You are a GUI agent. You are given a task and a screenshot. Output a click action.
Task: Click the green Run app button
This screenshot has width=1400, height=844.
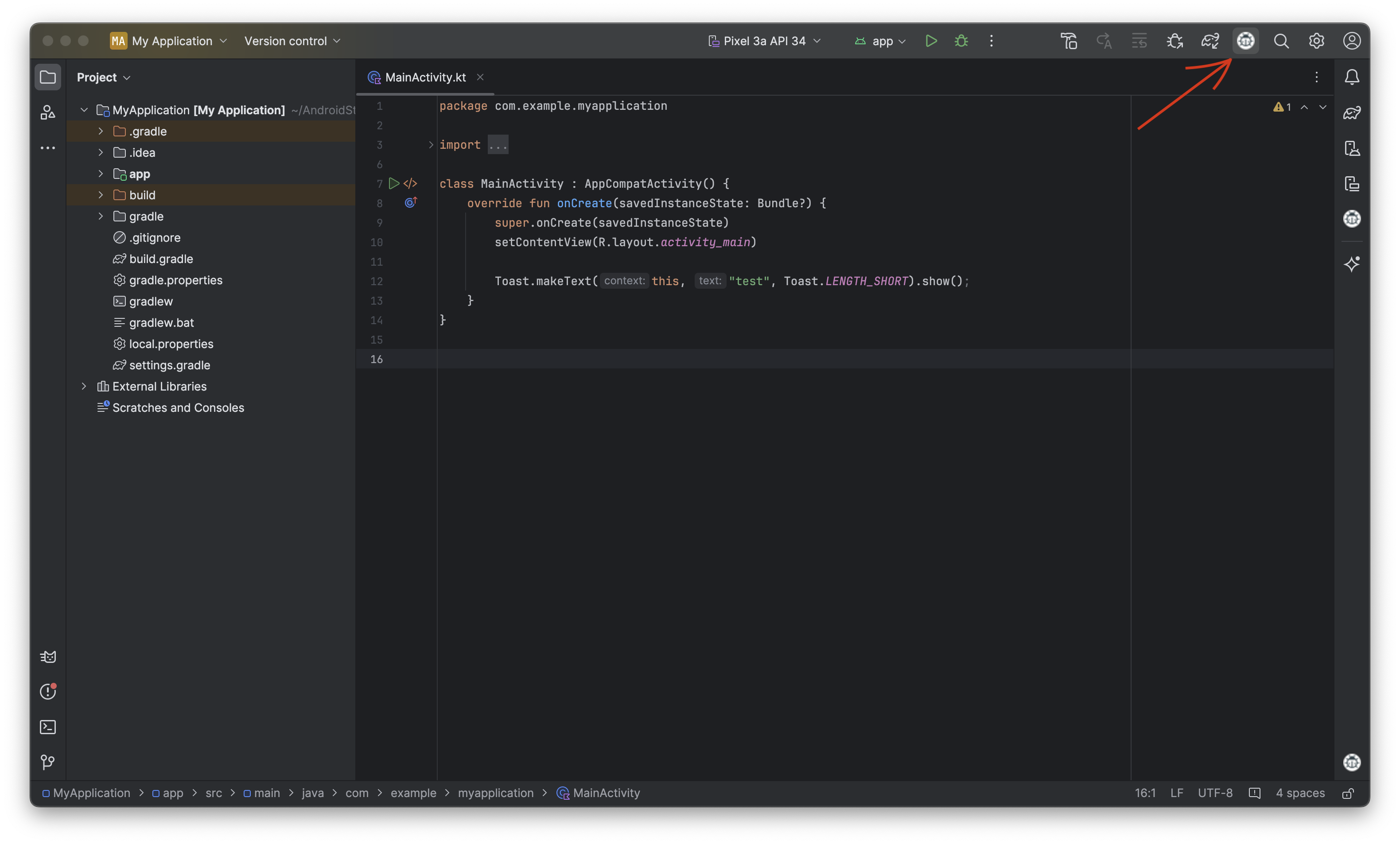pyautogui.click(x=931, y=41)
